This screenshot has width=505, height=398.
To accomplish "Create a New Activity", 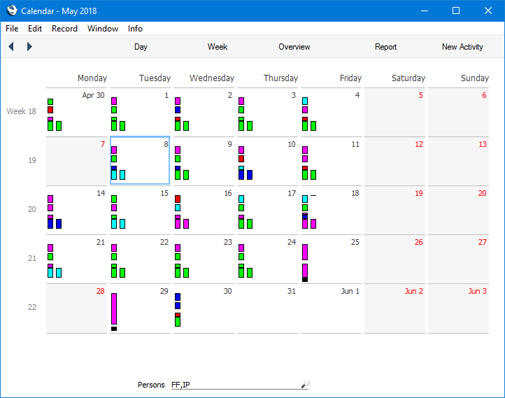I will point(462,47).
